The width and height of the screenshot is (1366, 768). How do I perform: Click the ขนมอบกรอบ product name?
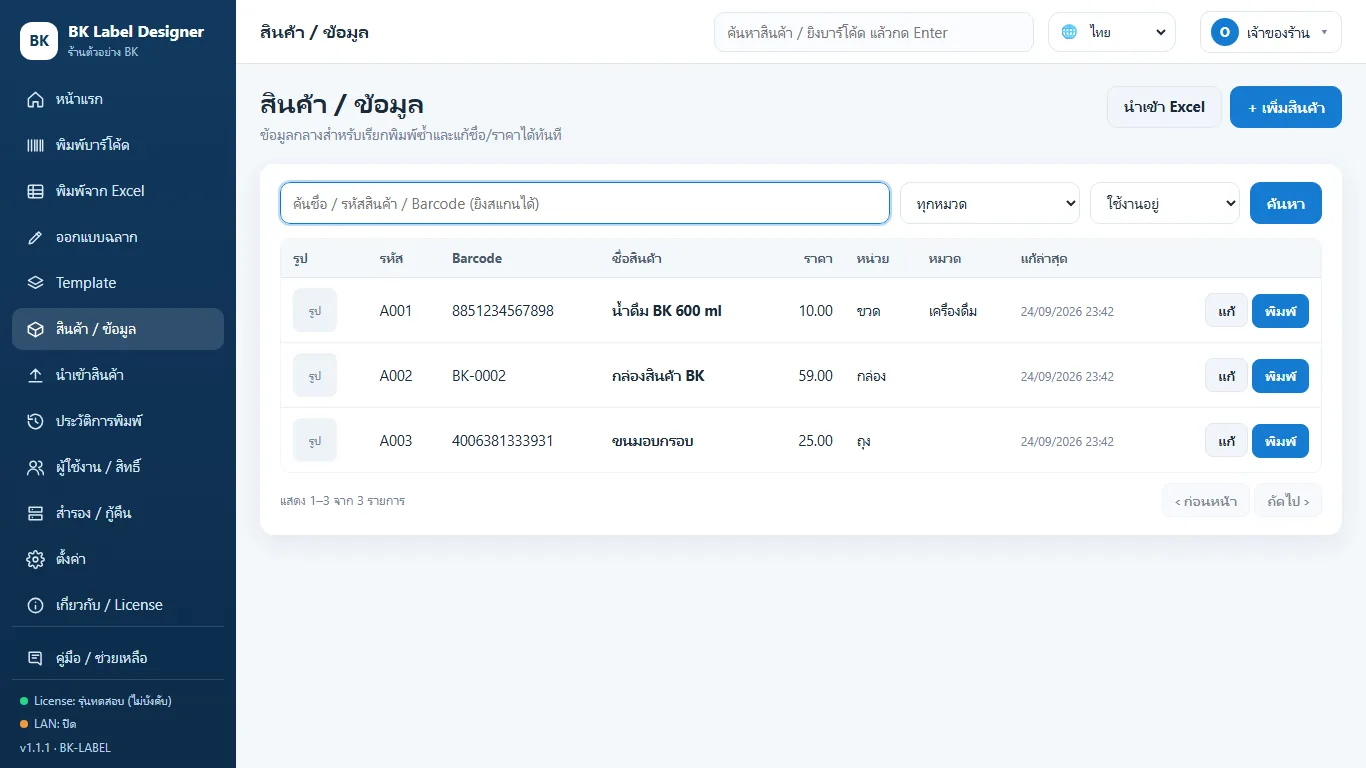point(653,441)
